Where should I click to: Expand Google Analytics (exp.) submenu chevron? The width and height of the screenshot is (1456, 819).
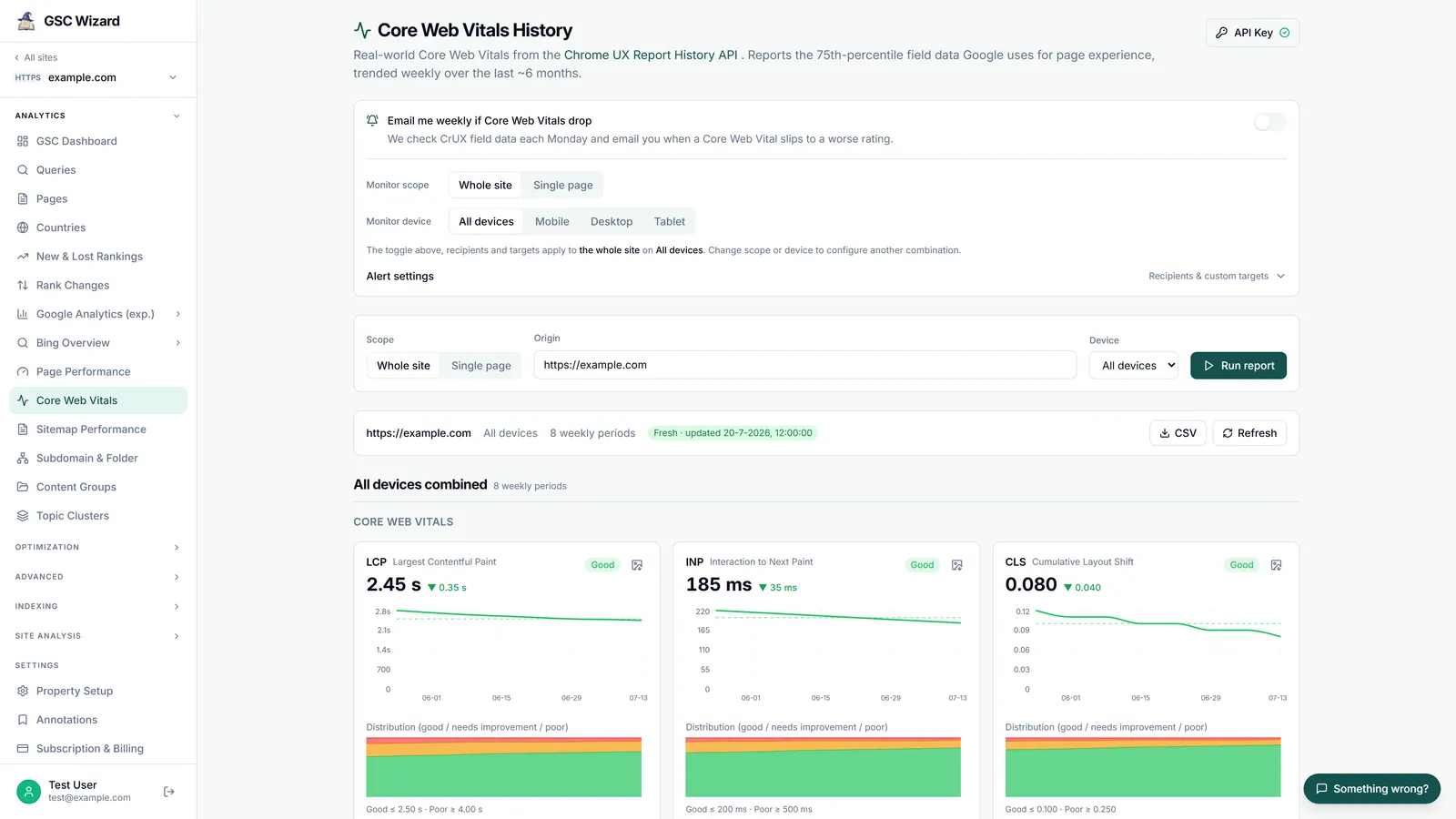(x=177, y=314)
